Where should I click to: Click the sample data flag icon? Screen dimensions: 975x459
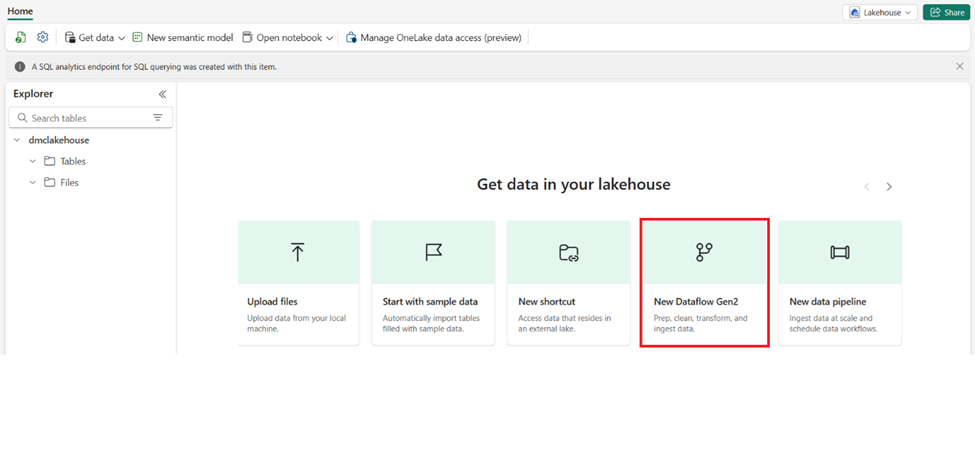(433, 252)
